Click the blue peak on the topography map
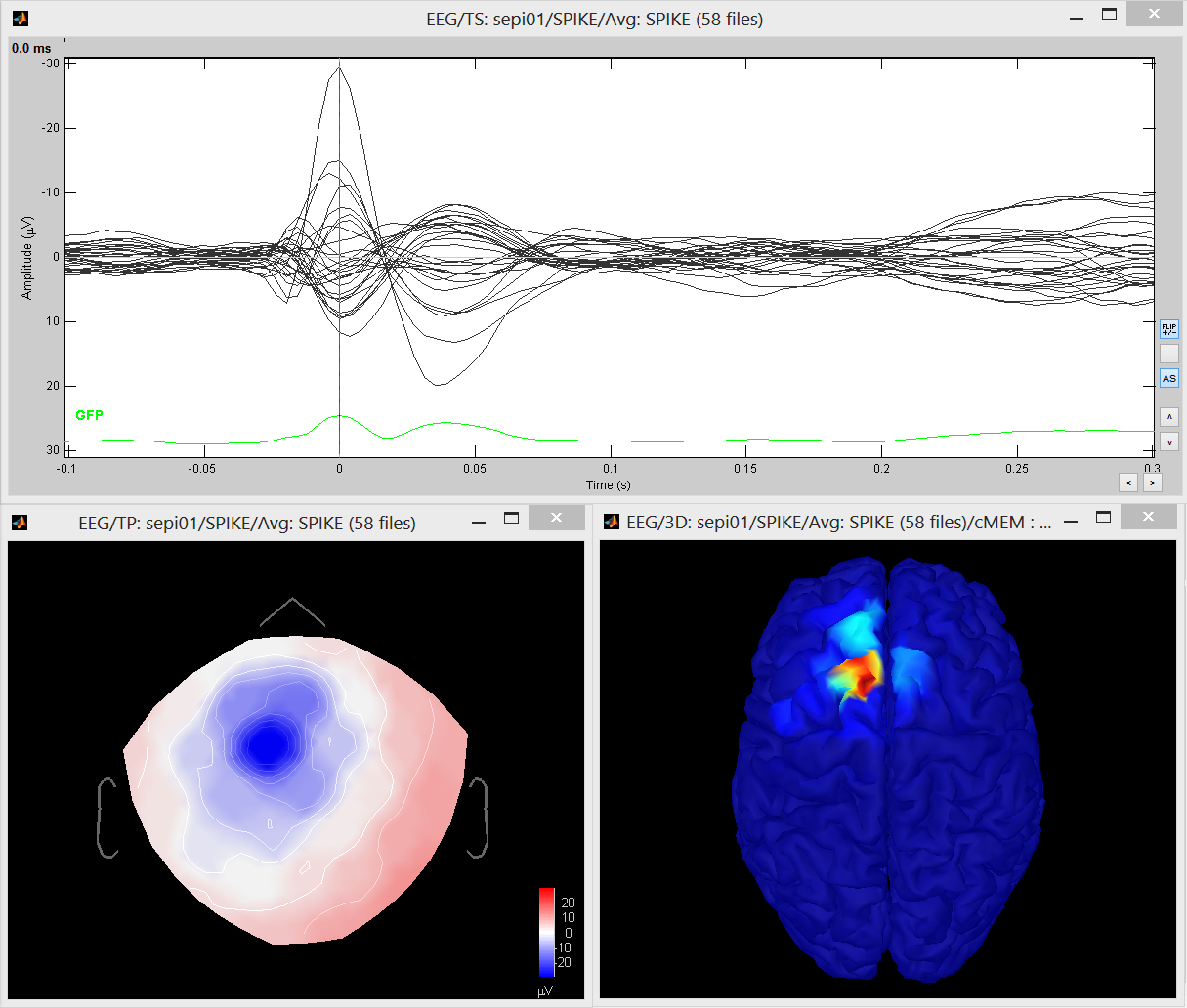 [x=266, y=746]
